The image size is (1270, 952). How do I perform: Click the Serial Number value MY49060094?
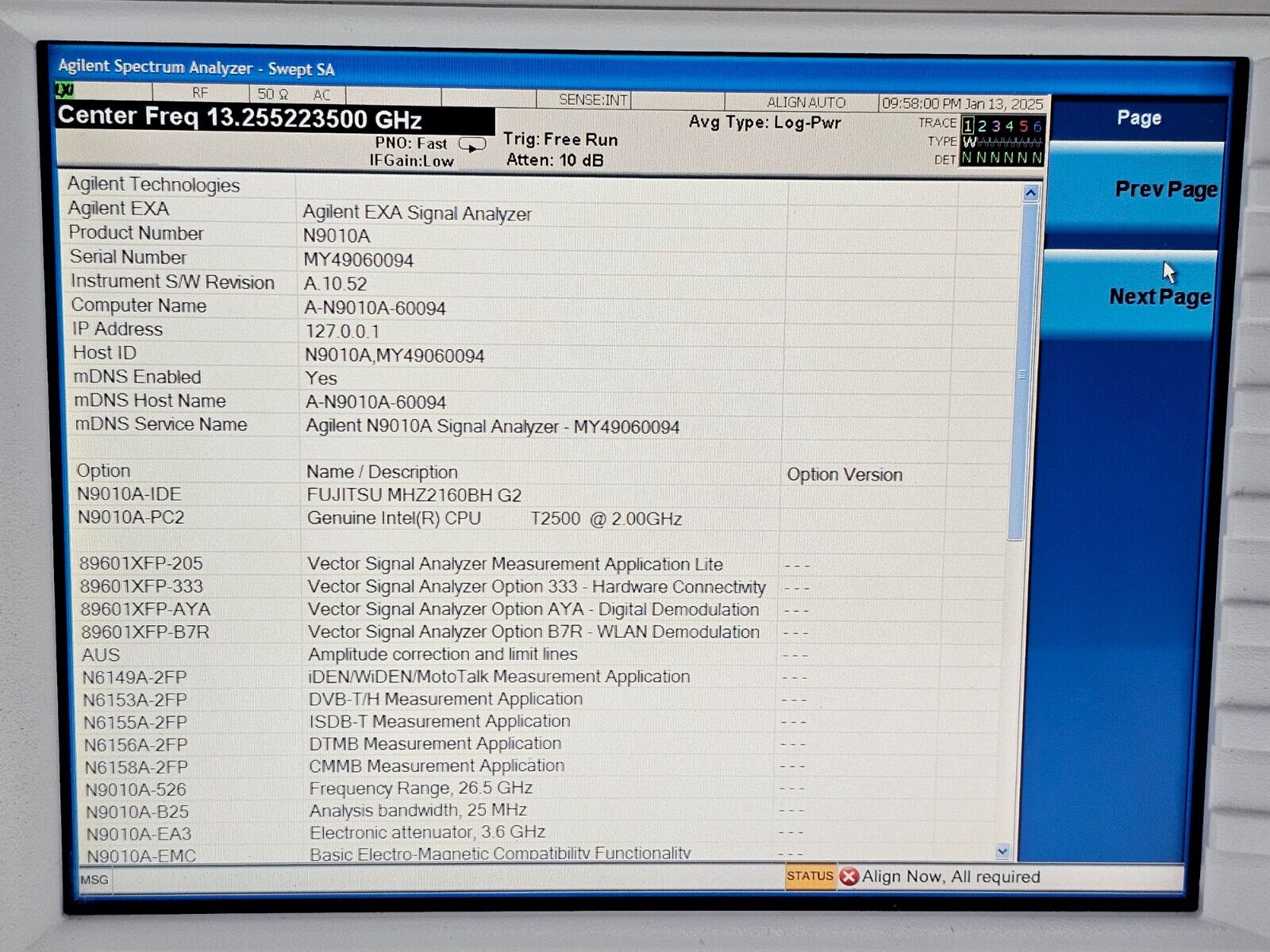point(358,260)
